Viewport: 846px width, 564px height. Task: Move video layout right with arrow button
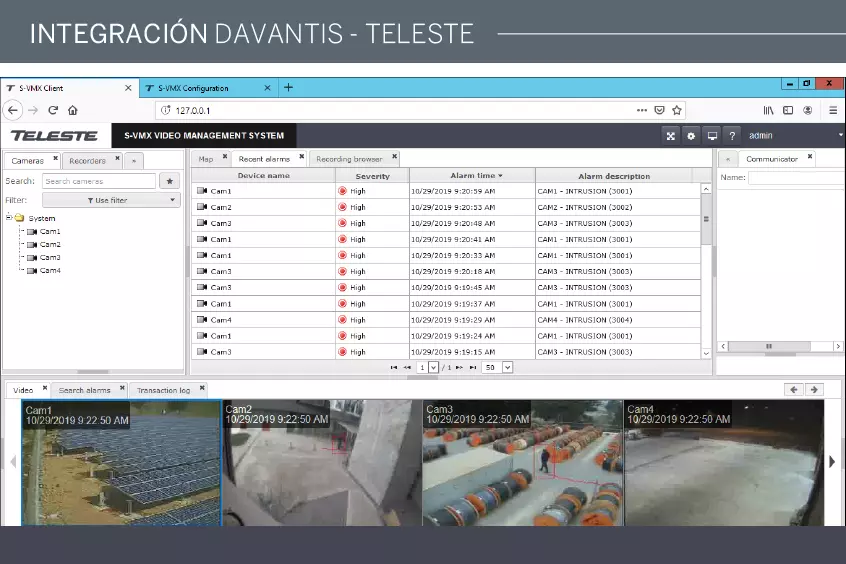[x=814, y=389]
